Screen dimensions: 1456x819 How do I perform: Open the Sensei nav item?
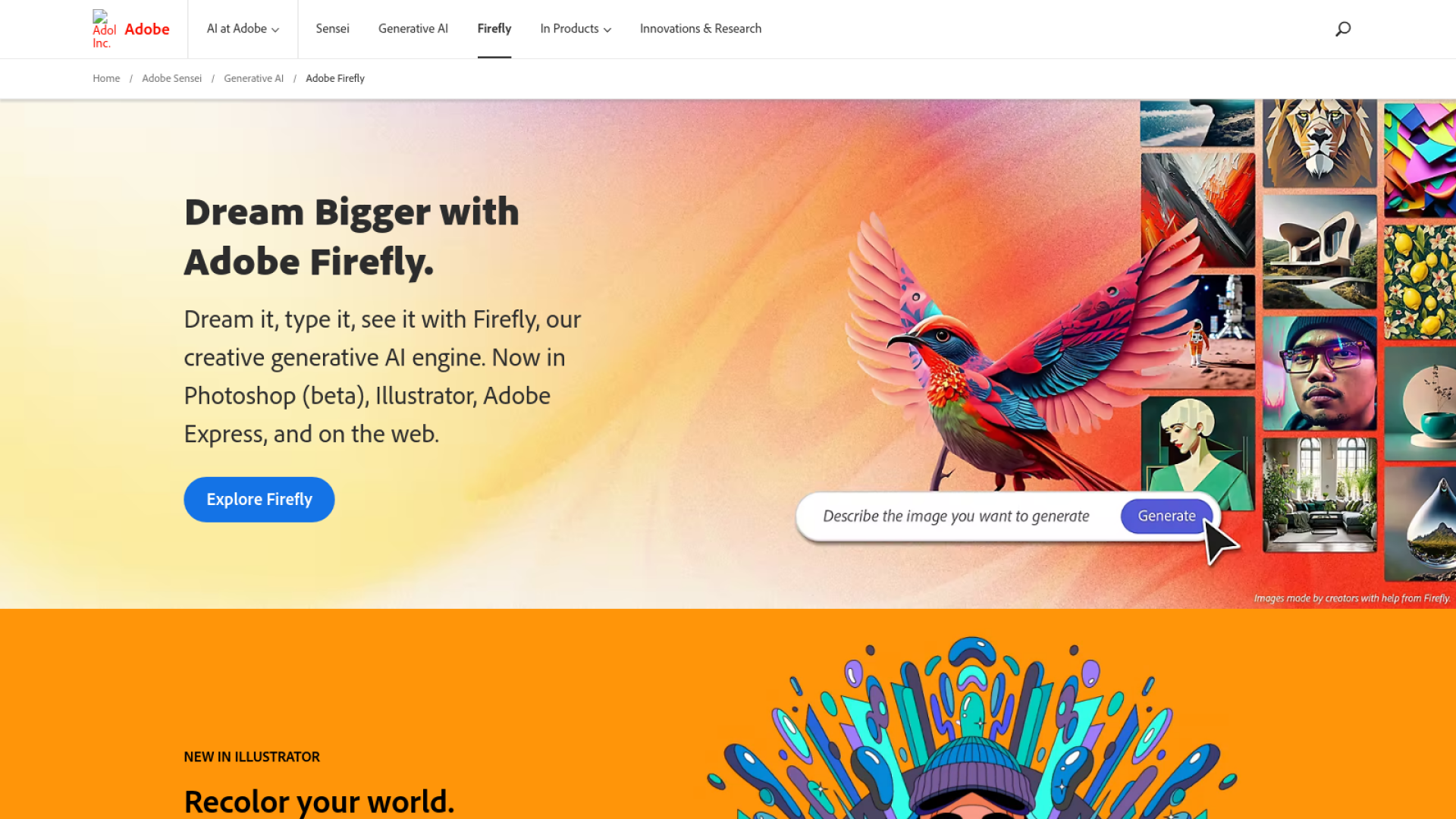tap(332, 29)
